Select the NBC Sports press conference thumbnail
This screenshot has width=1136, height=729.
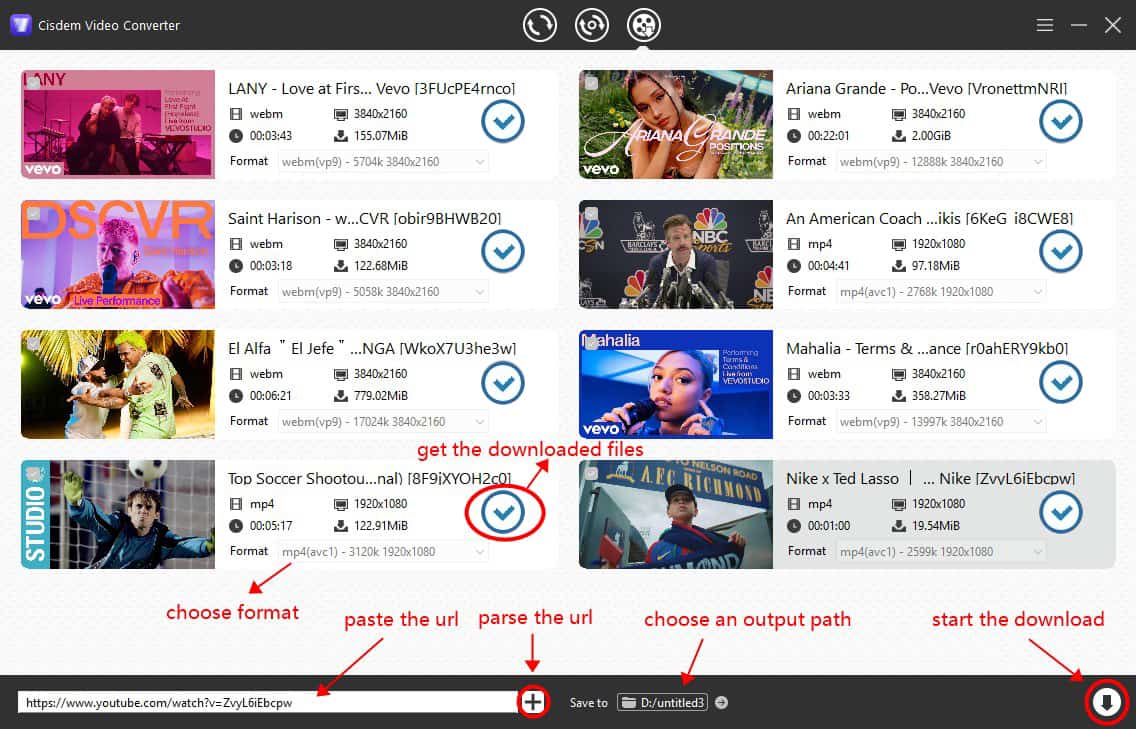pos(676,254)
